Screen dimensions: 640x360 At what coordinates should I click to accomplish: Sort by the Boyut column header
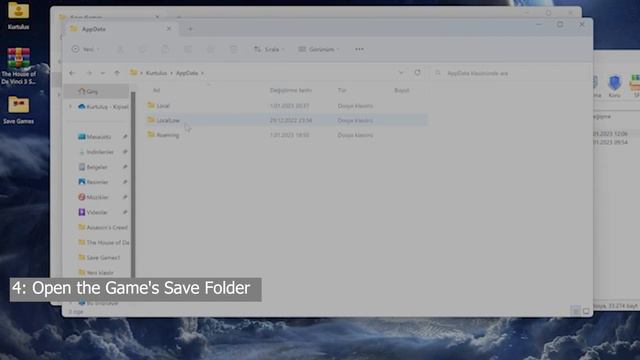pyautogui.click(x=402, y=90)
